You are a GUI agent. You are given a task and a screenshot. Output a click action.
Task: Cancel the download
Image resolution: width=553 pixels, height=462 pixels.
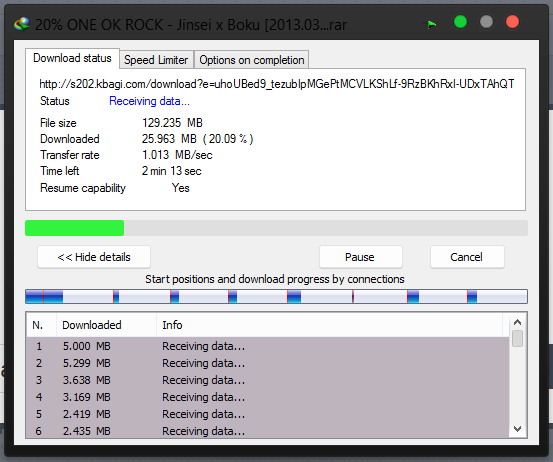point(467,257)
